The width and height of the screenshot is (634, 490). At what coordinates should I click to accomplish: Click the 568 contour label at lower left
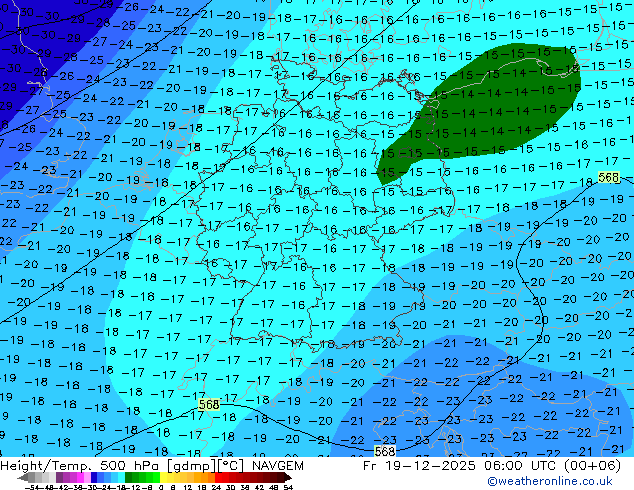click(x=208, y=404)
